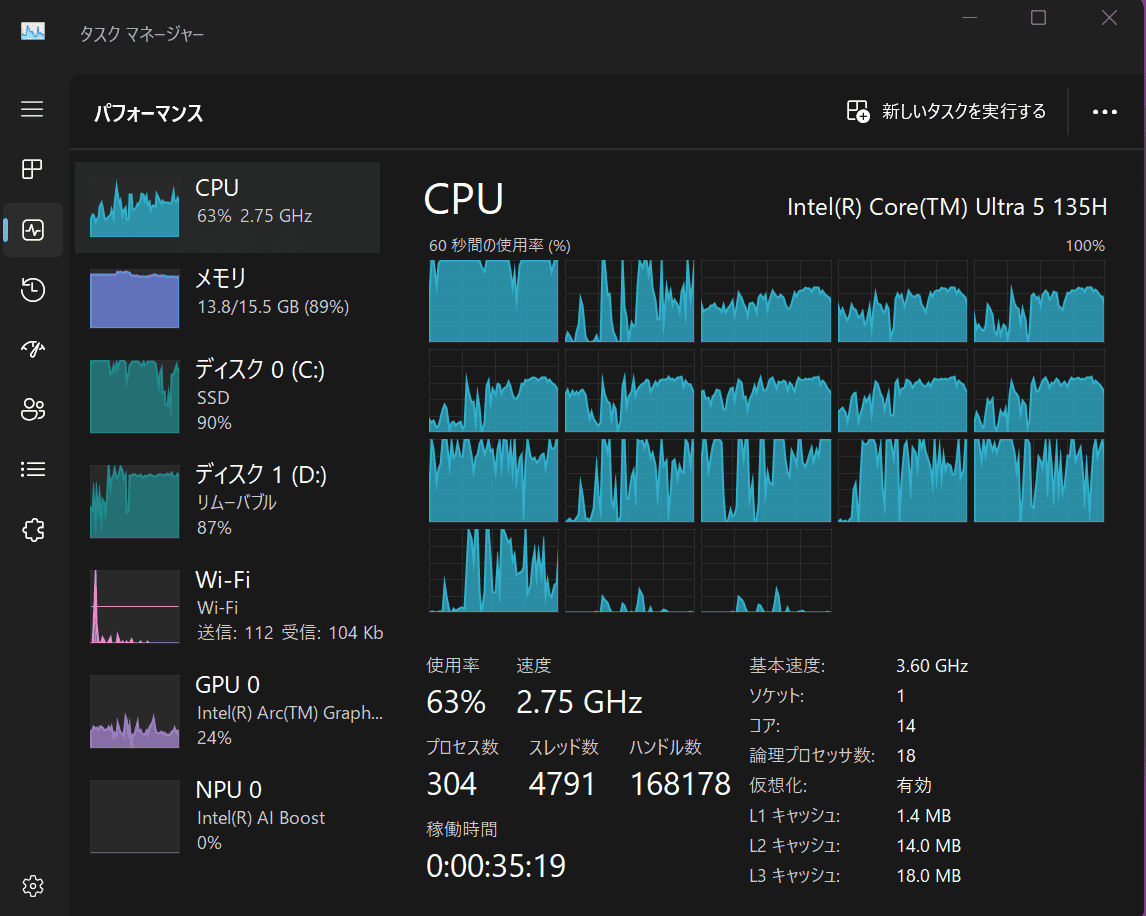1146x916 pixels.
Task: Click the メモリ usage mini graph thumbnail
Action: pyautogui.click(x=134, y=298)
